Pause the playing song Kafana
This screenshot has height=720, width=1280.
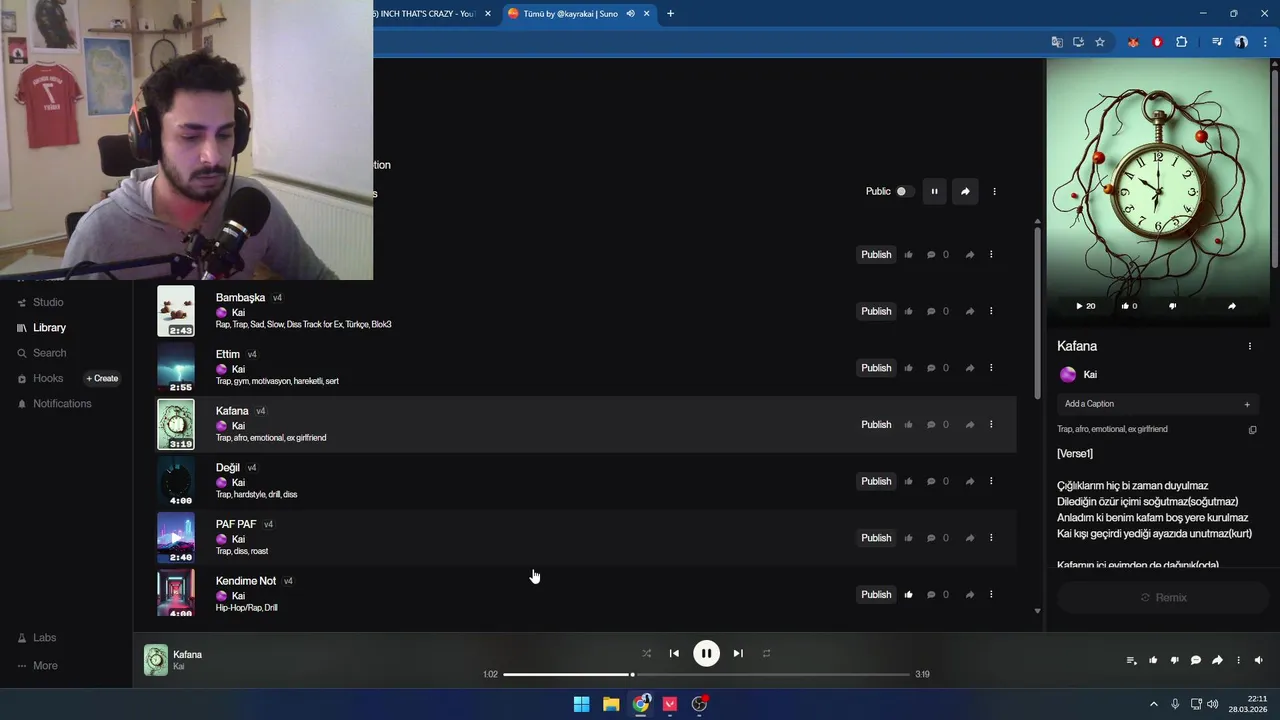click(x=706, y=654)
